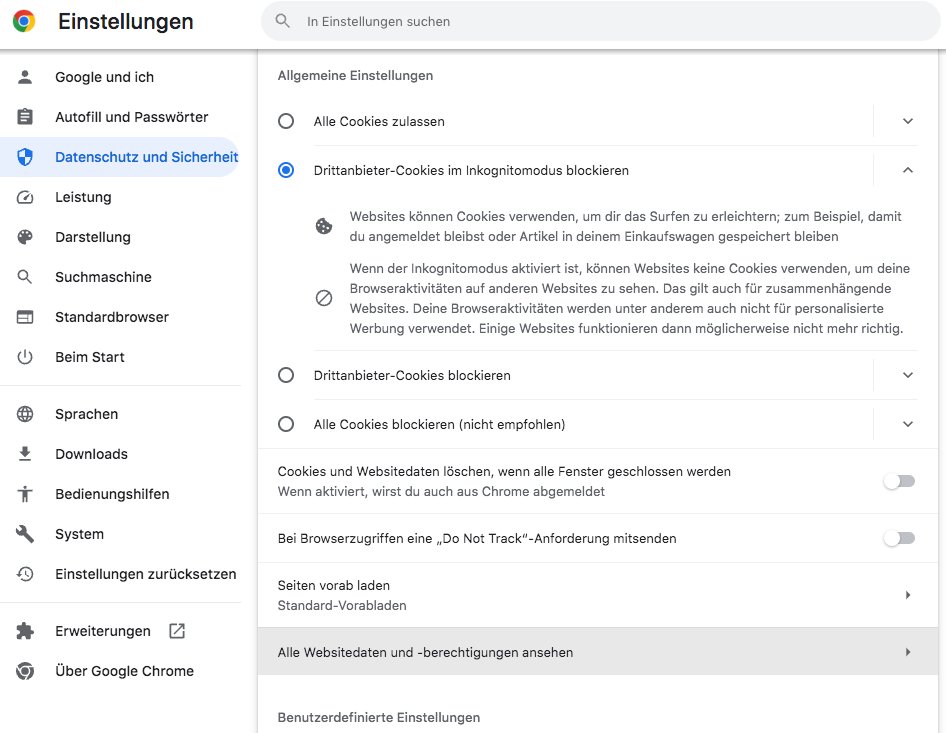Collapse the Inkognitomodus cookie option details
Image resolution: width=946 pixels, height=733 pixels.
coord(907,170)
